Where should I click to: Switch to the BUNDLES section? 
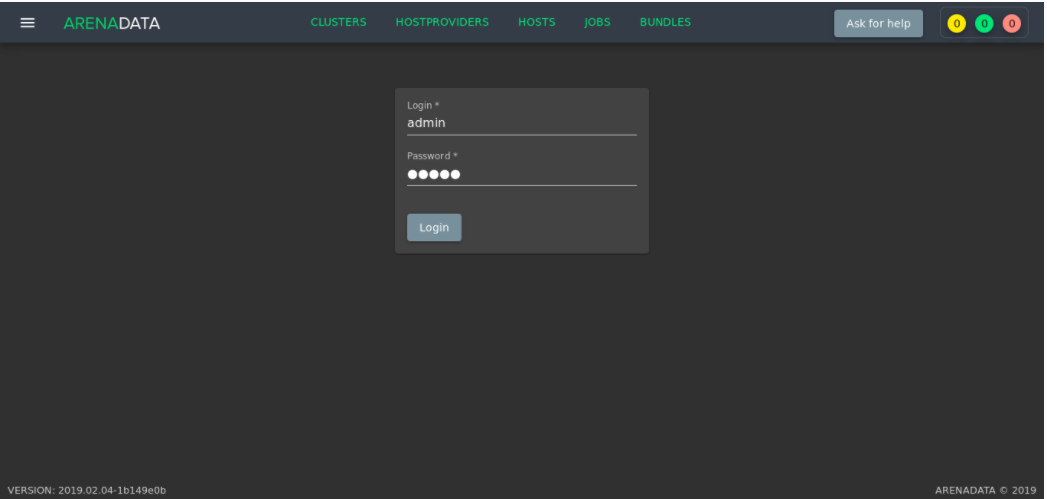[665, 22]
